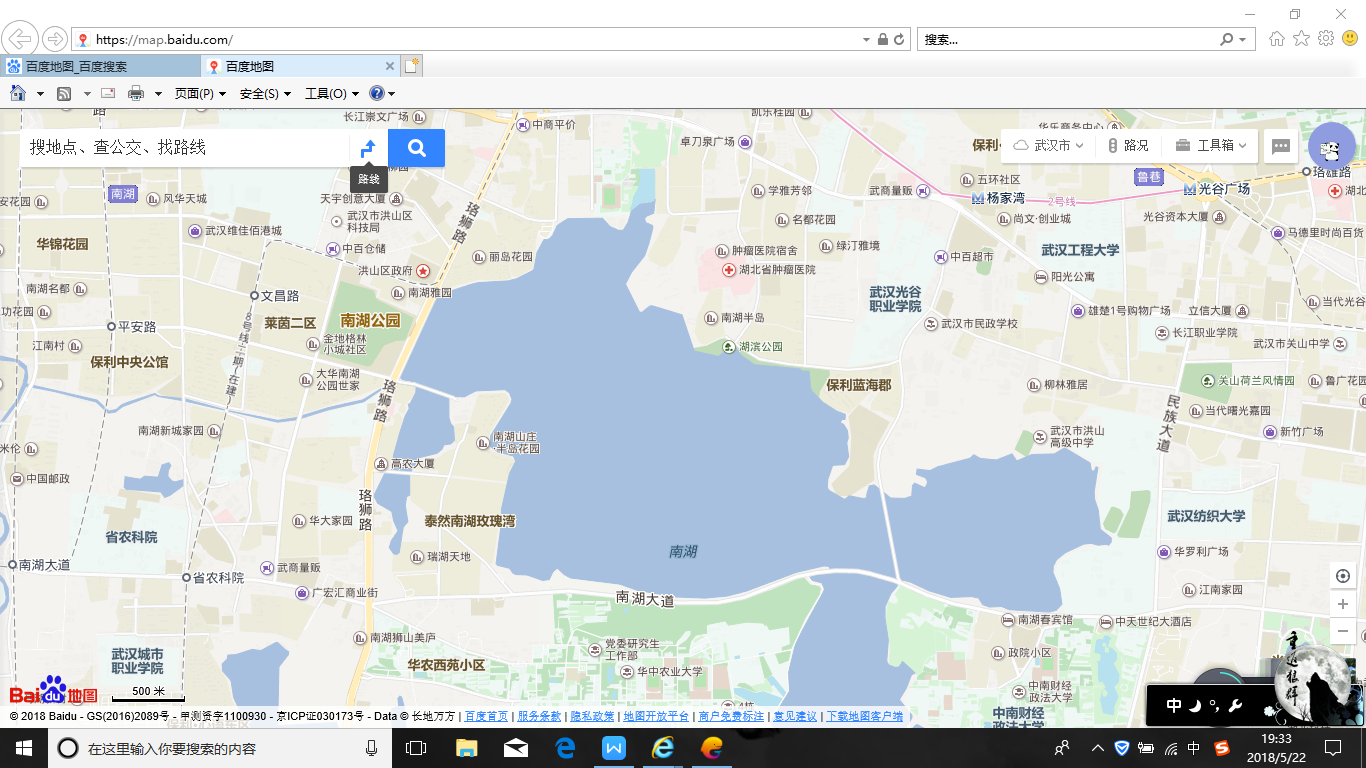Screen dimensions: 1366x768
Task: Click the 光谷广场 metro station marker
Action: tap(1189, 189)
